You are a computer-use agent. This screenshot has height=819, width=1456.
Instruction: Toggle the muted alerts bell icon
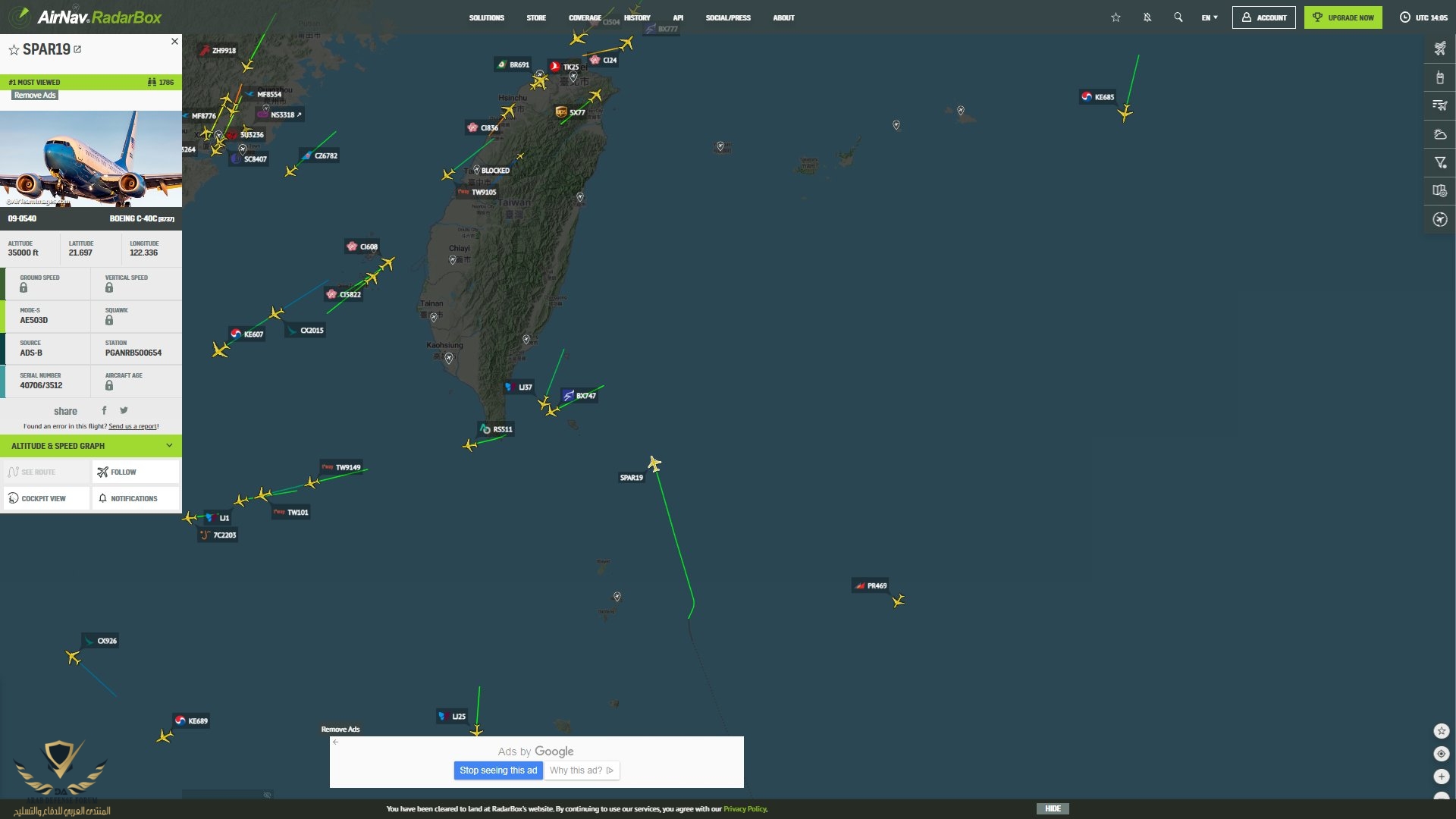1147,17
